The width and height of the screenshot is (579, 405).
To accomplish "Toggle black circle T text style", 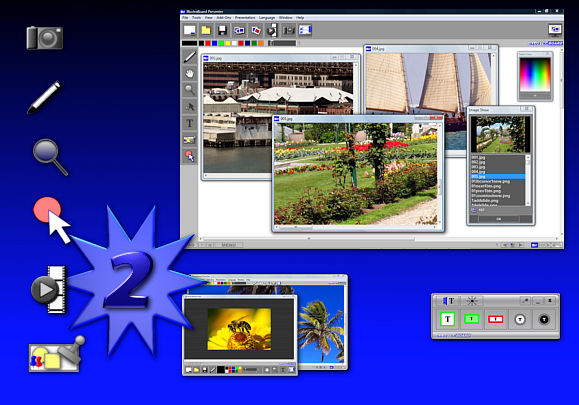I will (x=544, y=319).
